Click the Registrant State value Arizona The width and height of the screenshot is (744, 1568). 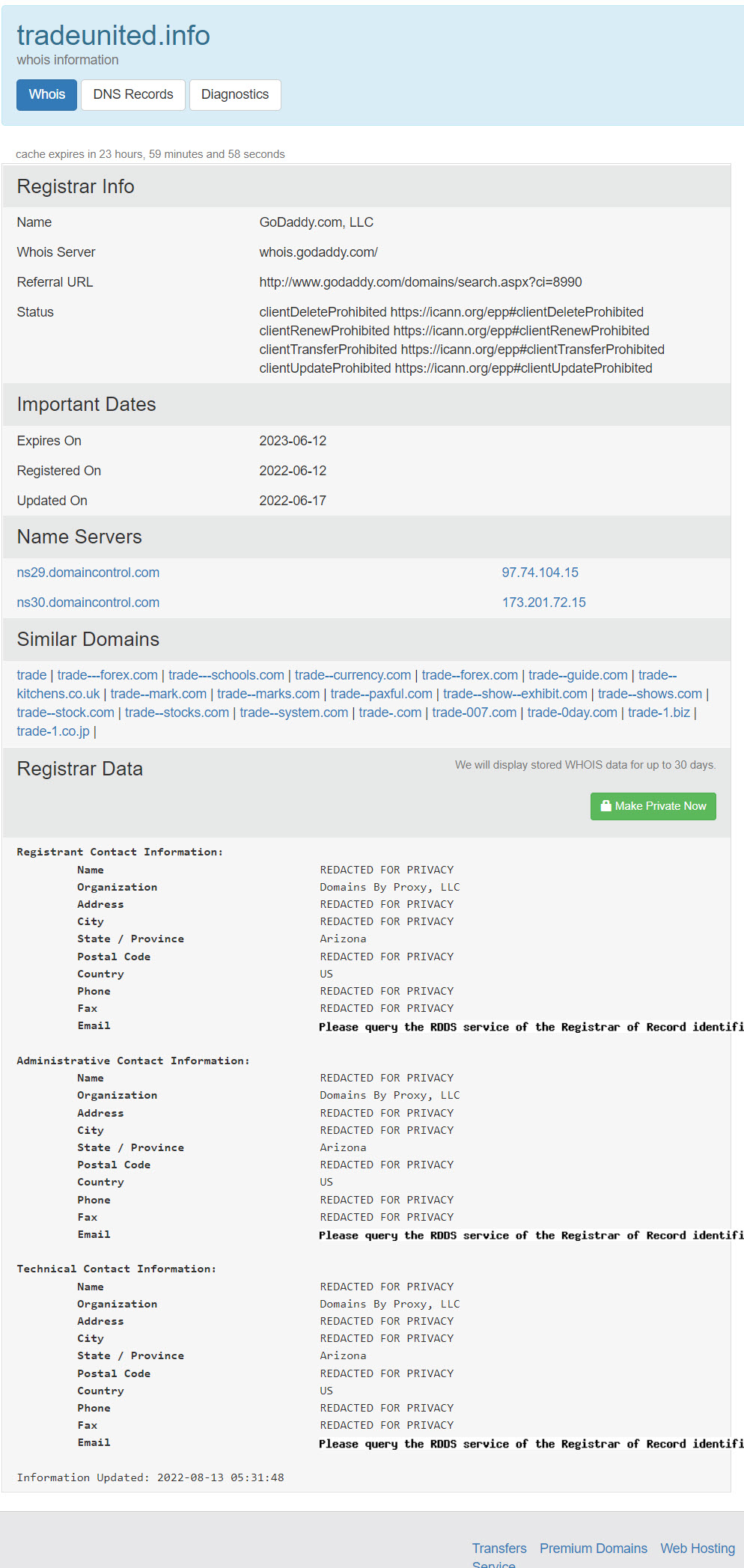coord(344,939)
